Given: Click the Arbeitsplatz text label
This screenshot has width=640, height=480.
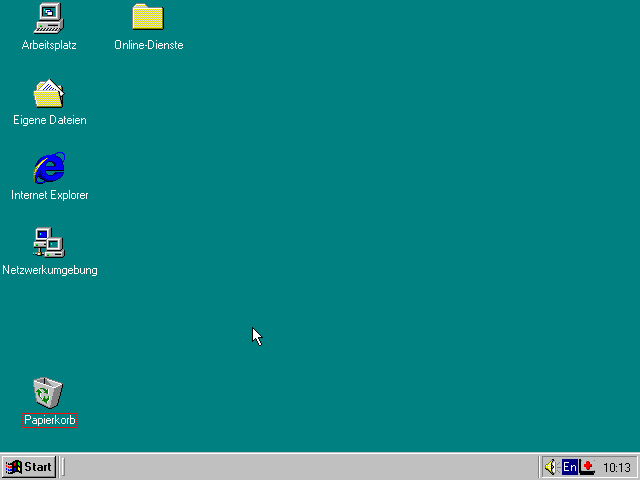Looking at the screenshot, I should pyautogui.click(x=49, y=45).
